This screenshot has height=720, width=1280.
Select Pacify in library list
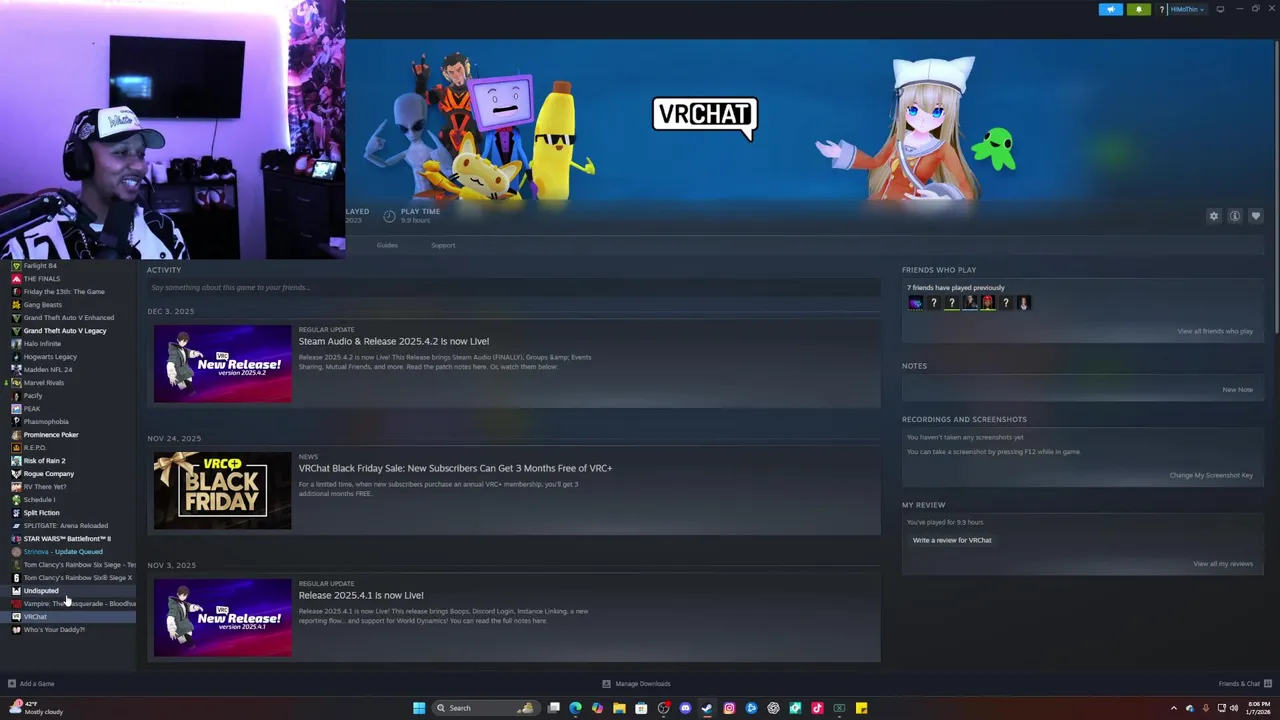(33, 396)
